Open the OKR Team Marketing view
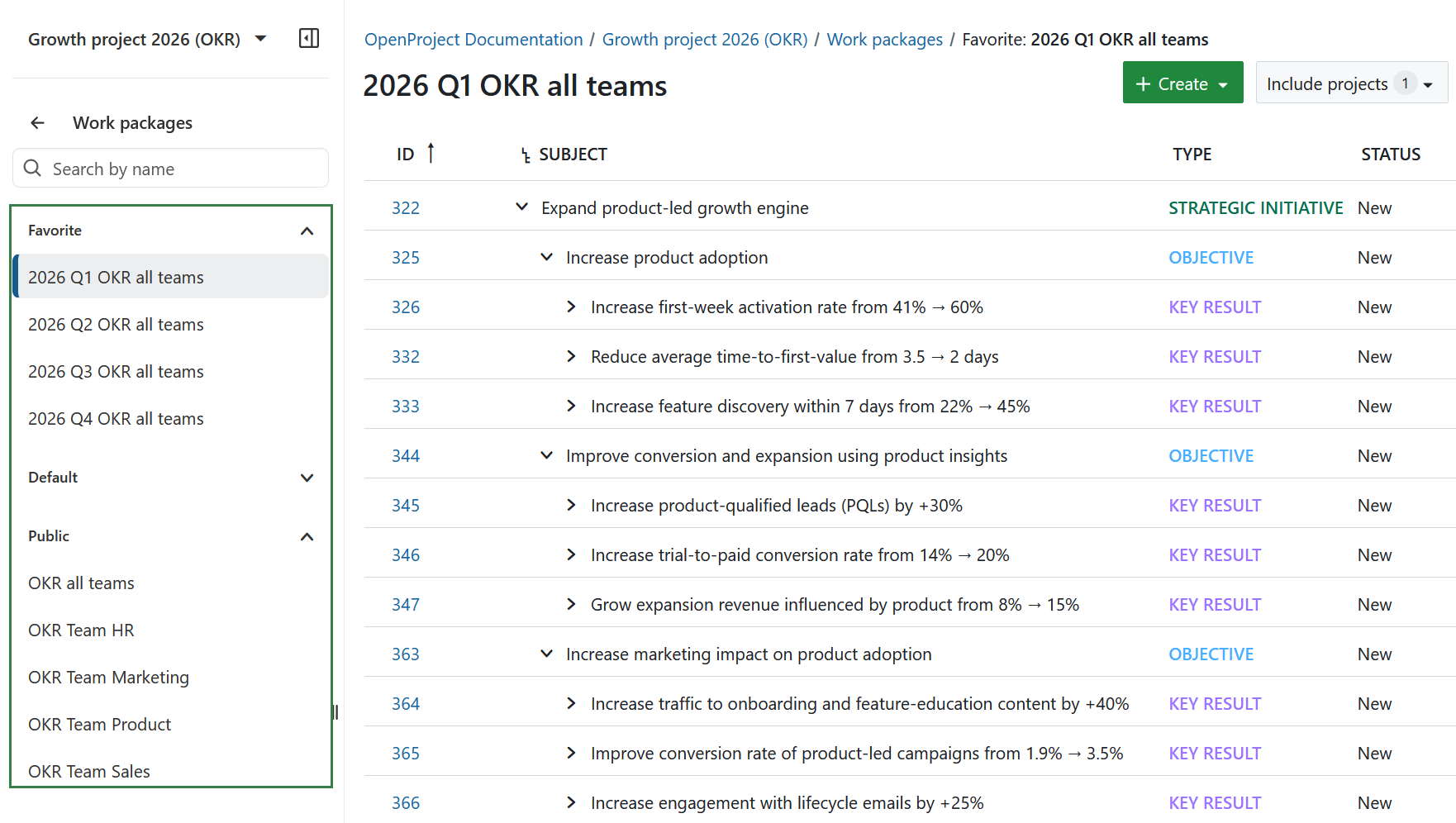The image size is (1456, 823). pyautogui.click(x=108, y=677)
